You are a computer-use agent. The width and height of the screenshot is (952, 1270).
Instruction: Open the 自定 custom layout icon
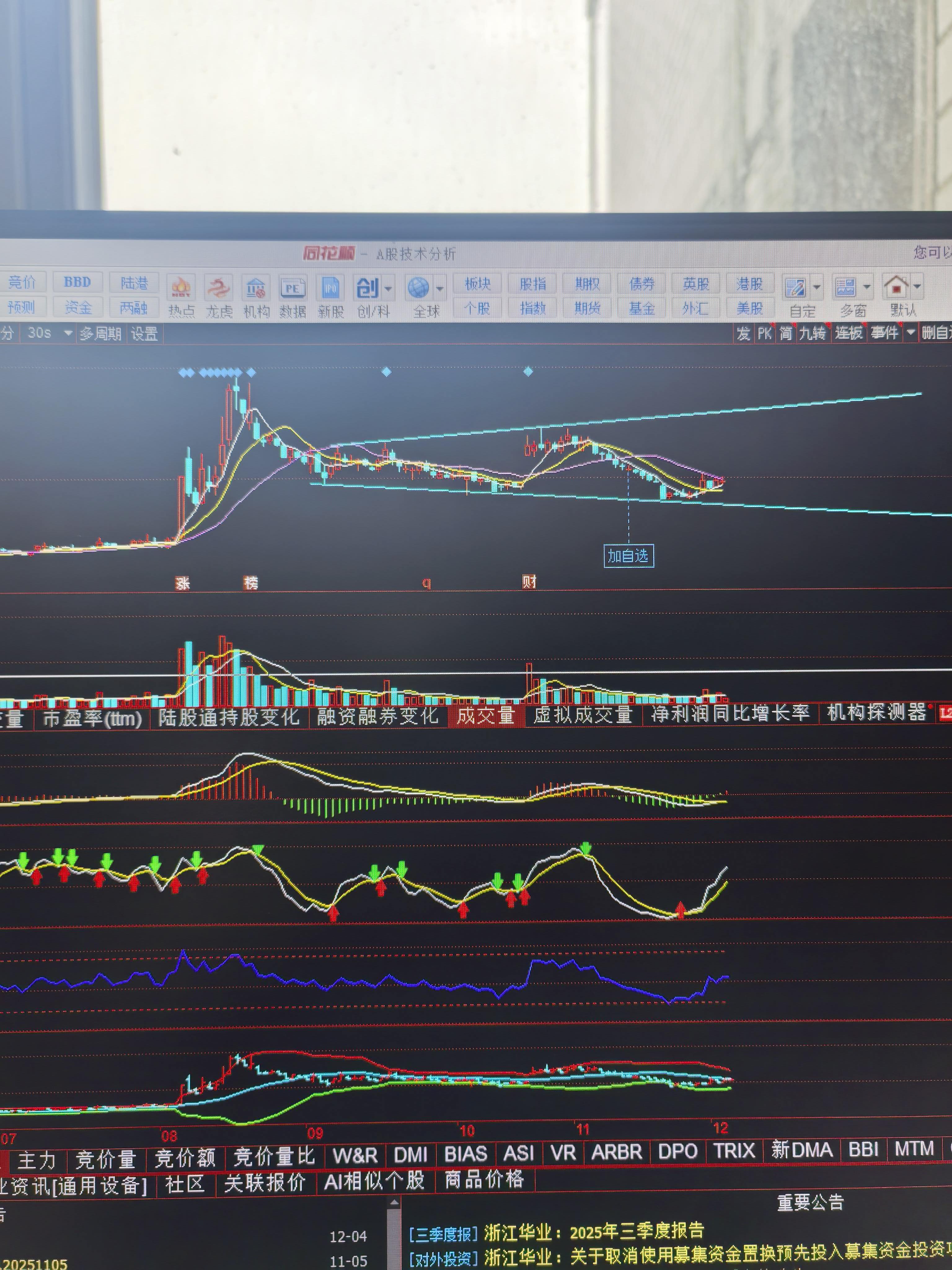pos(796,287)
